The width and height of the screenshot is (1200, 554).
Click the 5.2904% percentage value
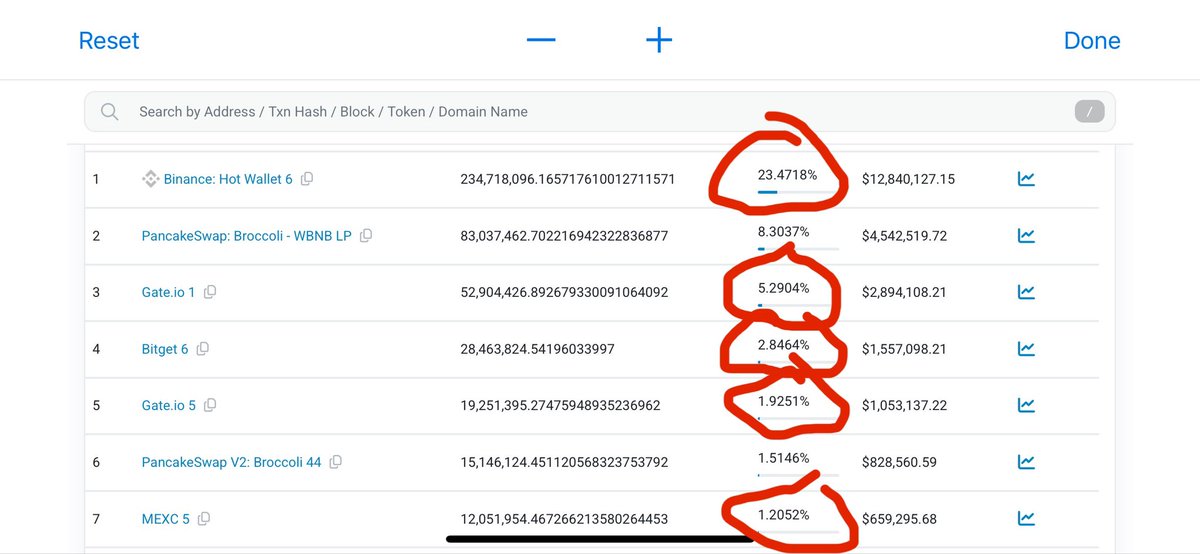click(784, 288)
